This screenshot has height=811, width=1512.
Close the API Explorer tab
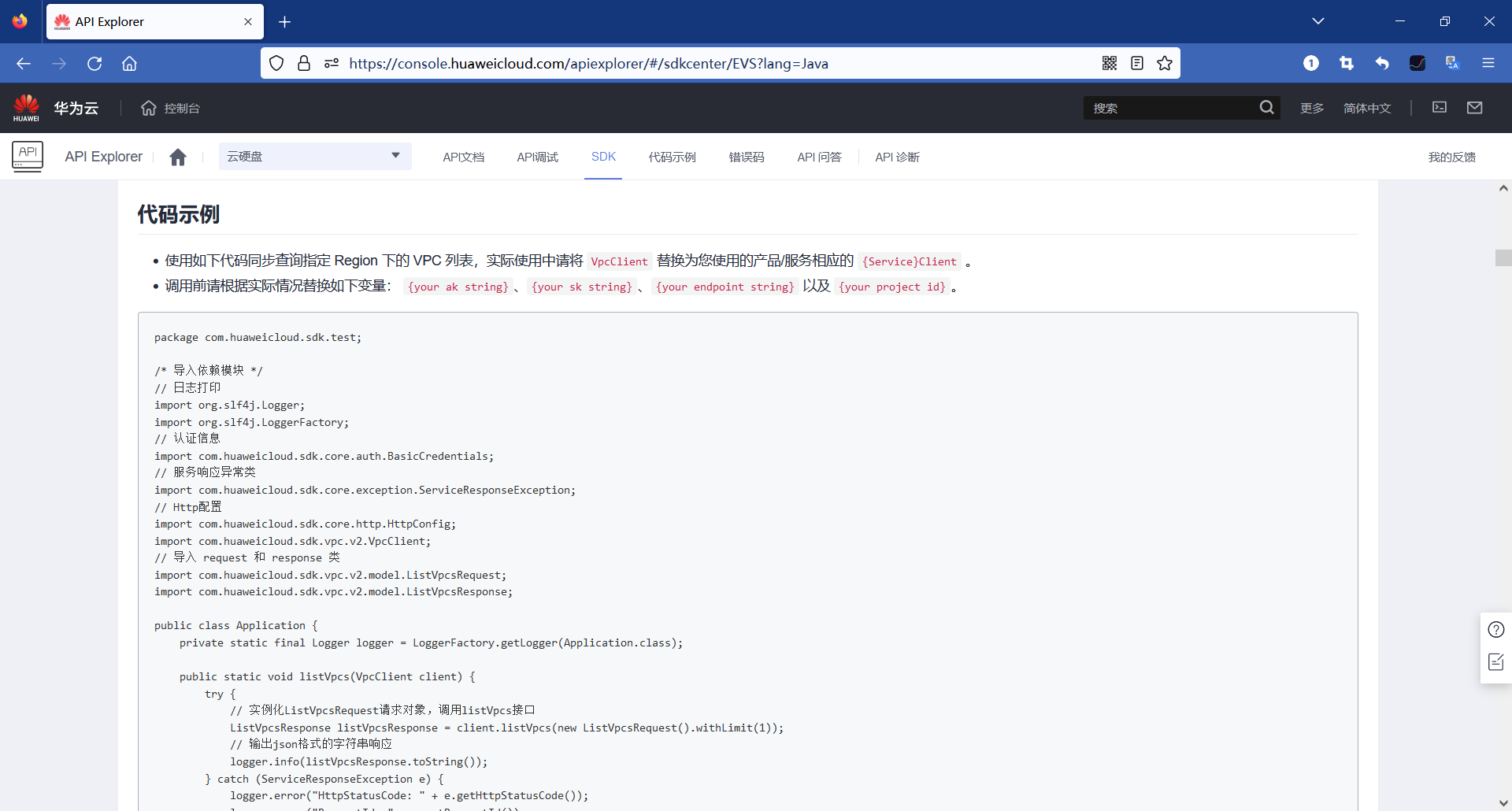(248, 22)
